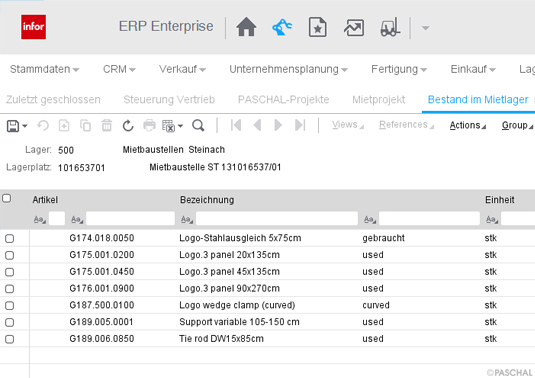Click the Refresh icon
Viewport: 535px width, 378px height.
pos(128,126)
